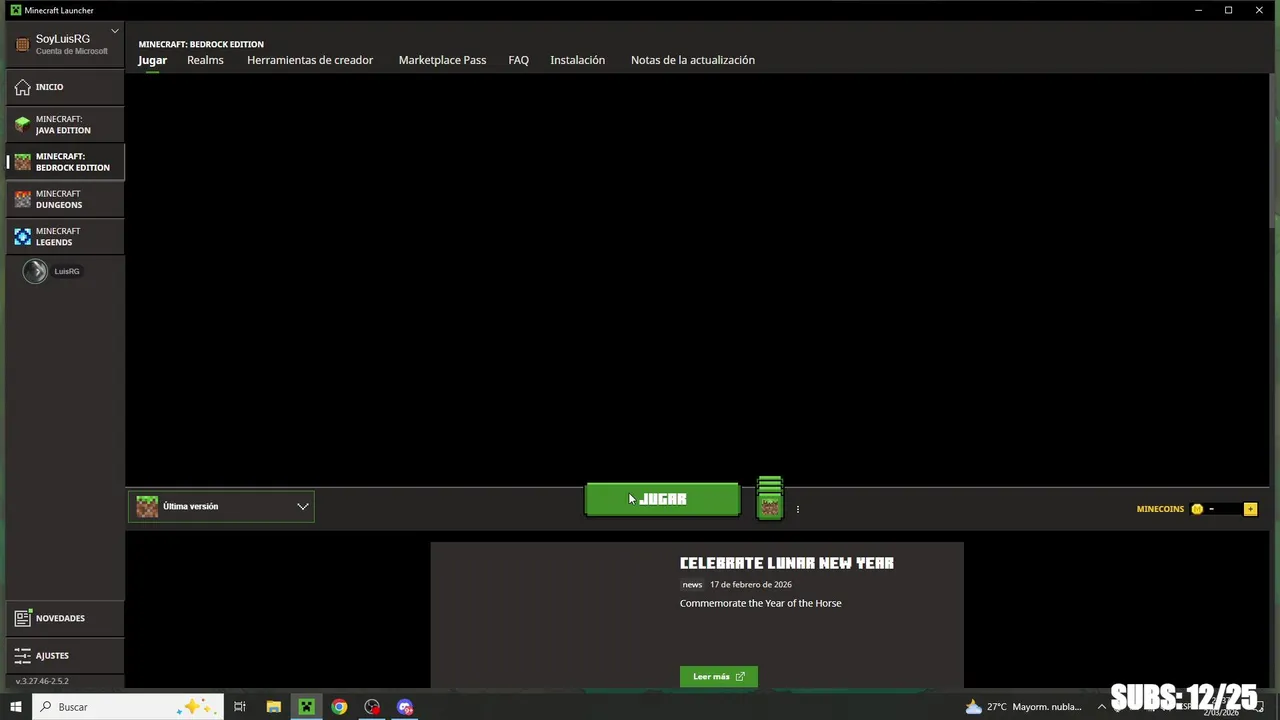Expand the SoyLuisRG account menu

(x=65, y=44)
